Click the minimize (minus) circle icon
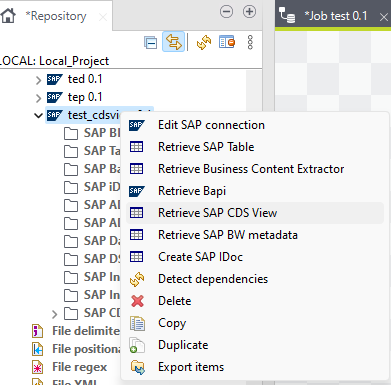The width and height of the screenshot is (391, 385). pos(226,12)
